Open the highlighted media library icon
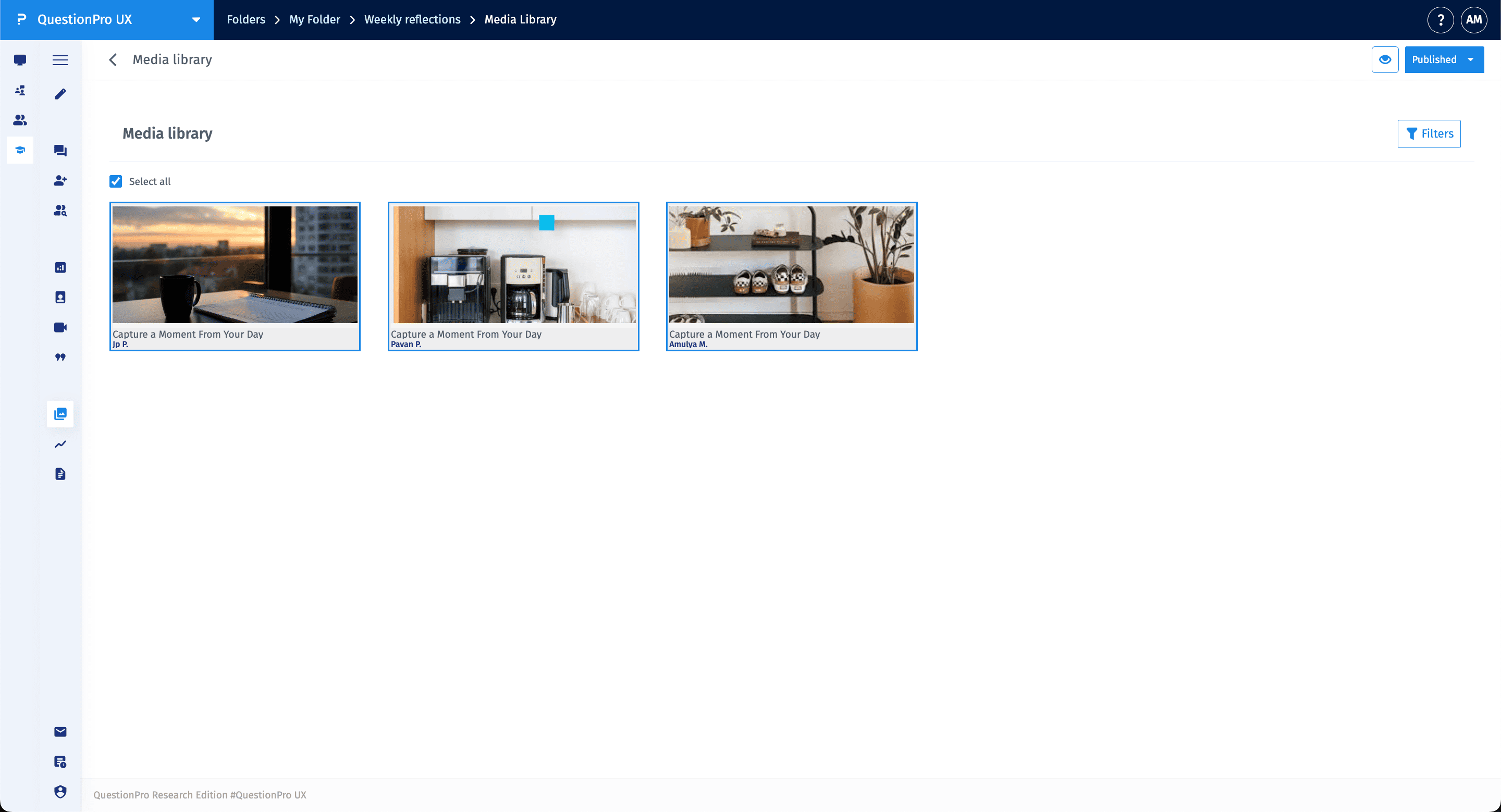The height and width of the screenshot is (812, 1501). coord(60,414)
